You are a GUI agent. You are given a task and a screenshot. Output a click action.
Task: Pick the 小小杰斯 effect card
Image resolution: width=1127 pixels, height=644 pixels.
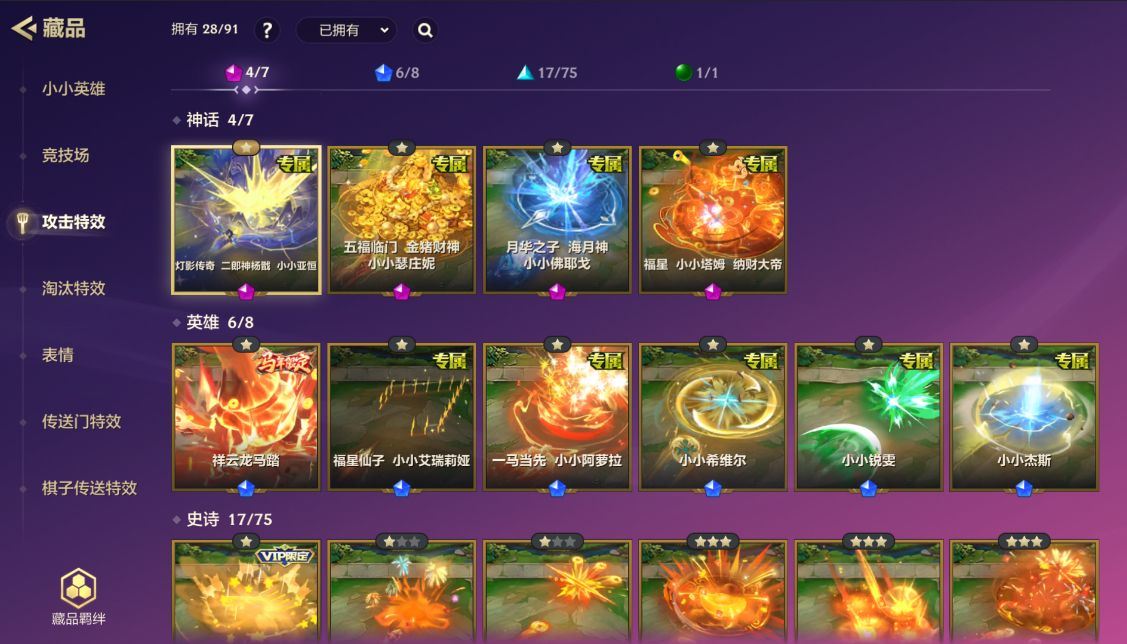[1024, 417]
